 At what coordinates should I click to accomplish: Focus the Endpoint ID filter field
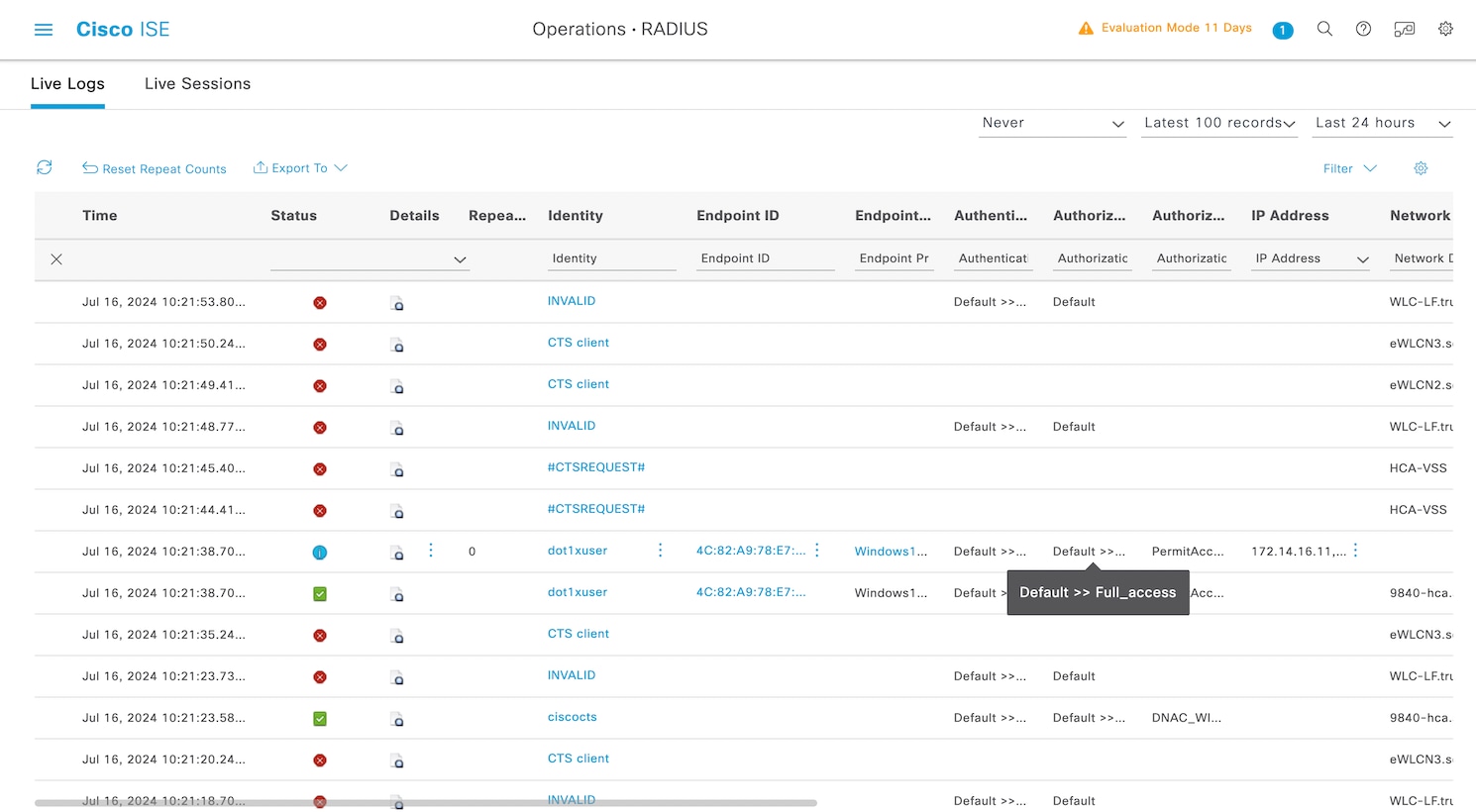tap(765, 258)
